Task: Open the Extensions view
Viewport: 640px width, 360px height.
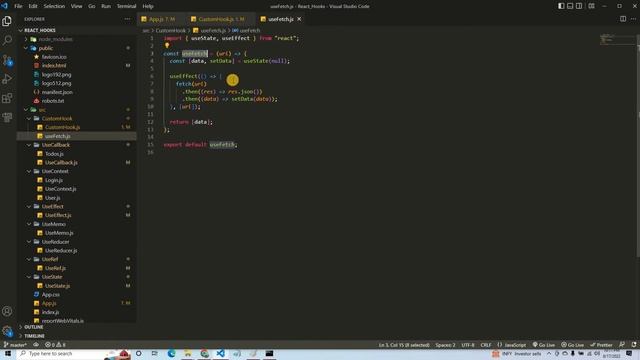Action: (x=7, y=98)
